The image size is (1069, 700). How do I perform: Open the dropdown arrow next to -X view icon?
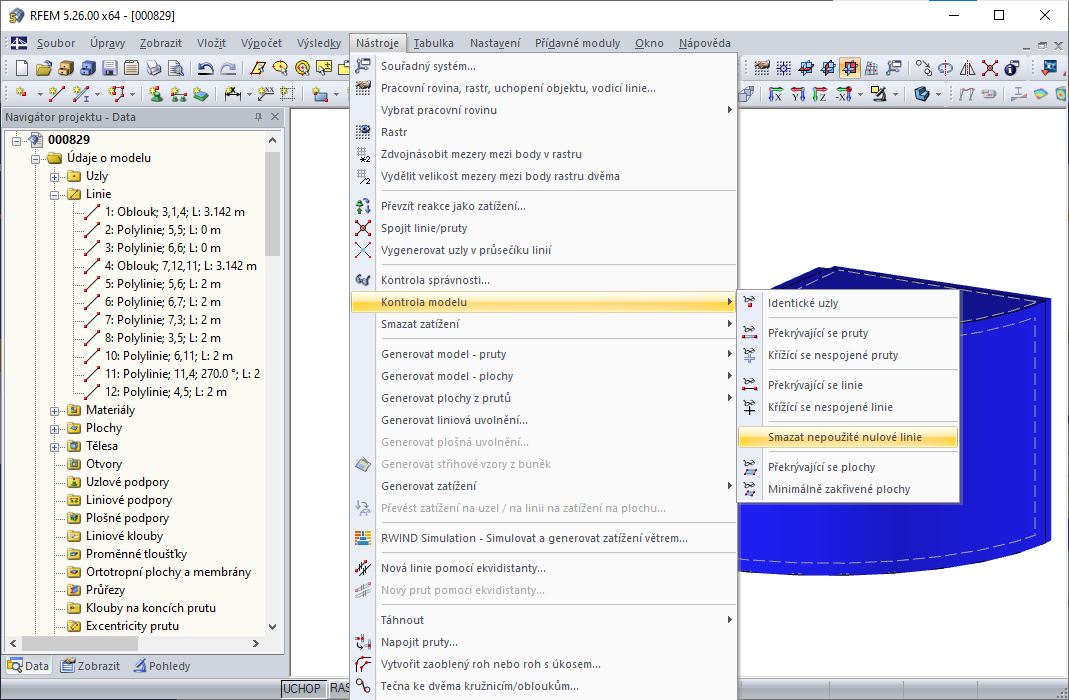(860, 94)
